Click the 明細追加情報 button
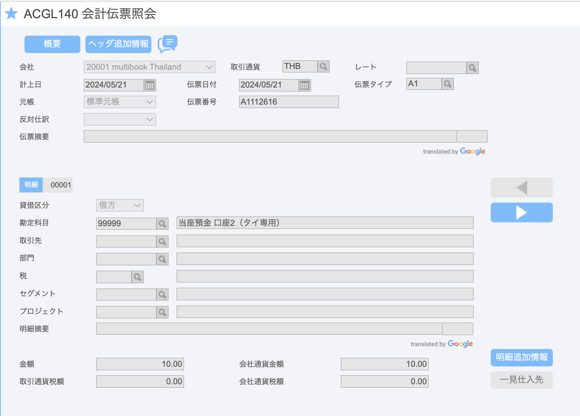 [522, 358]
